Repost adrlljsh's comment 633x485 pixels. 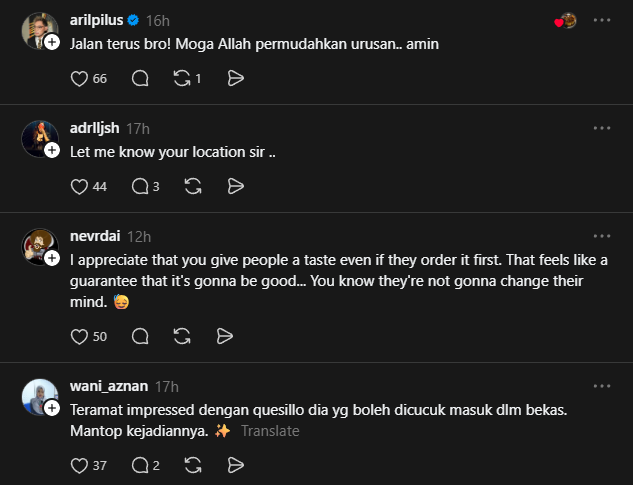tap(194, 186)
